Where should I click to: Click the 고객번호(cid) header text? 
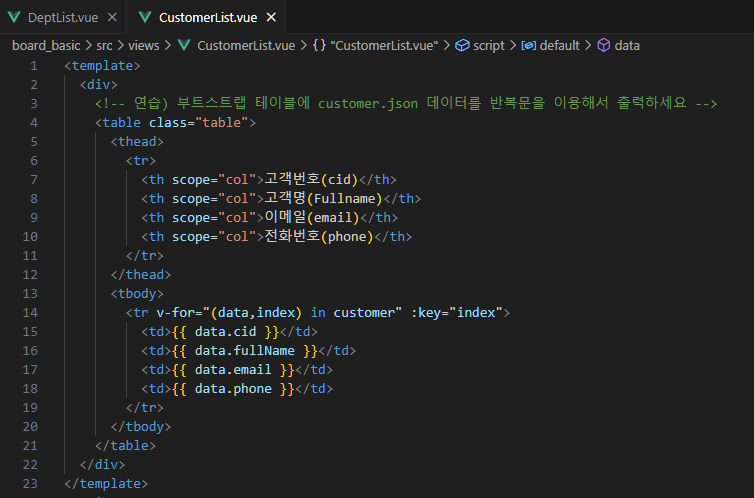click(311, 180)
